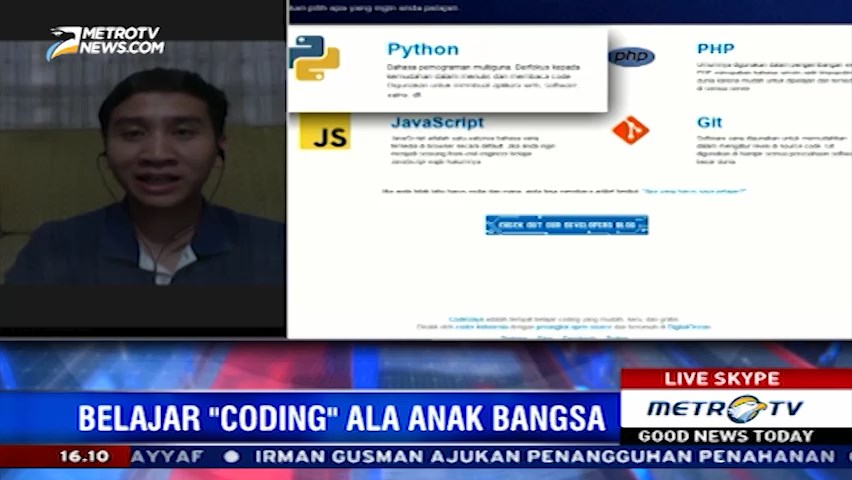Click the Skype video feed of the speaker
The height and width of the screenshot is (480, 852).
click(142, 163)
